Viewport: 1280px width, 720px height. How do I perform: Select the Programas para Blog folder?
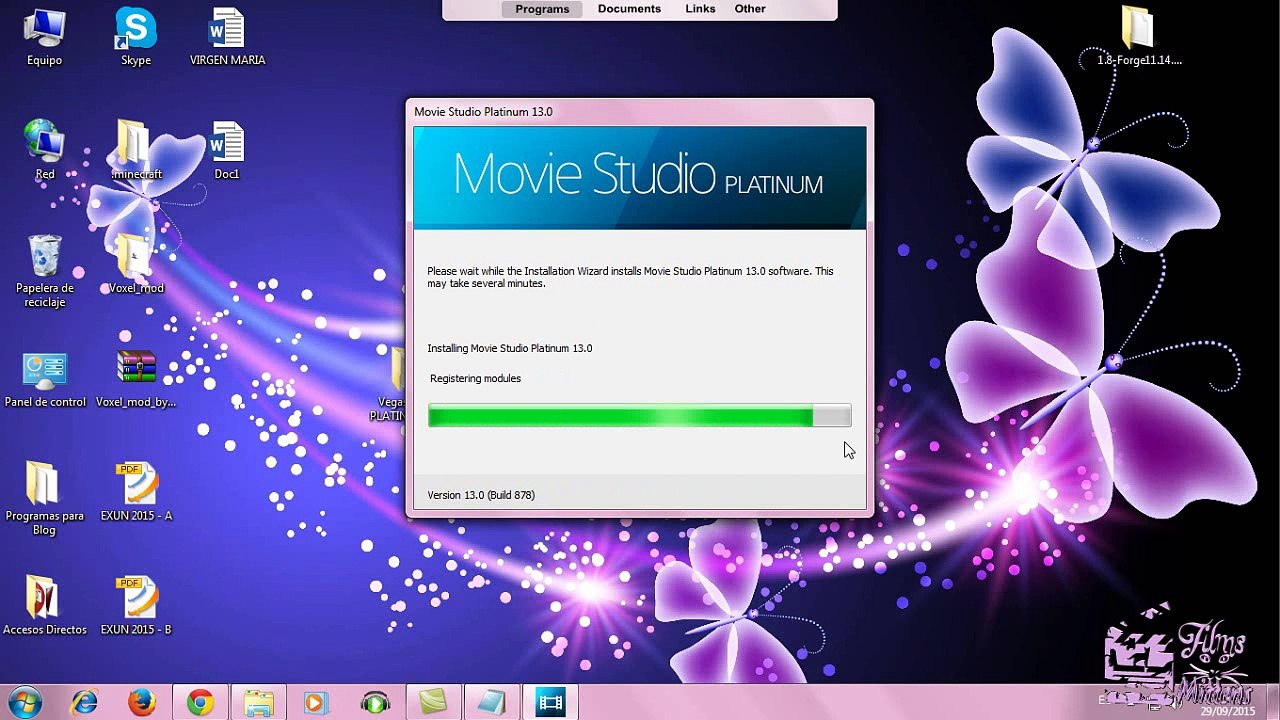(x=44, y=499)
